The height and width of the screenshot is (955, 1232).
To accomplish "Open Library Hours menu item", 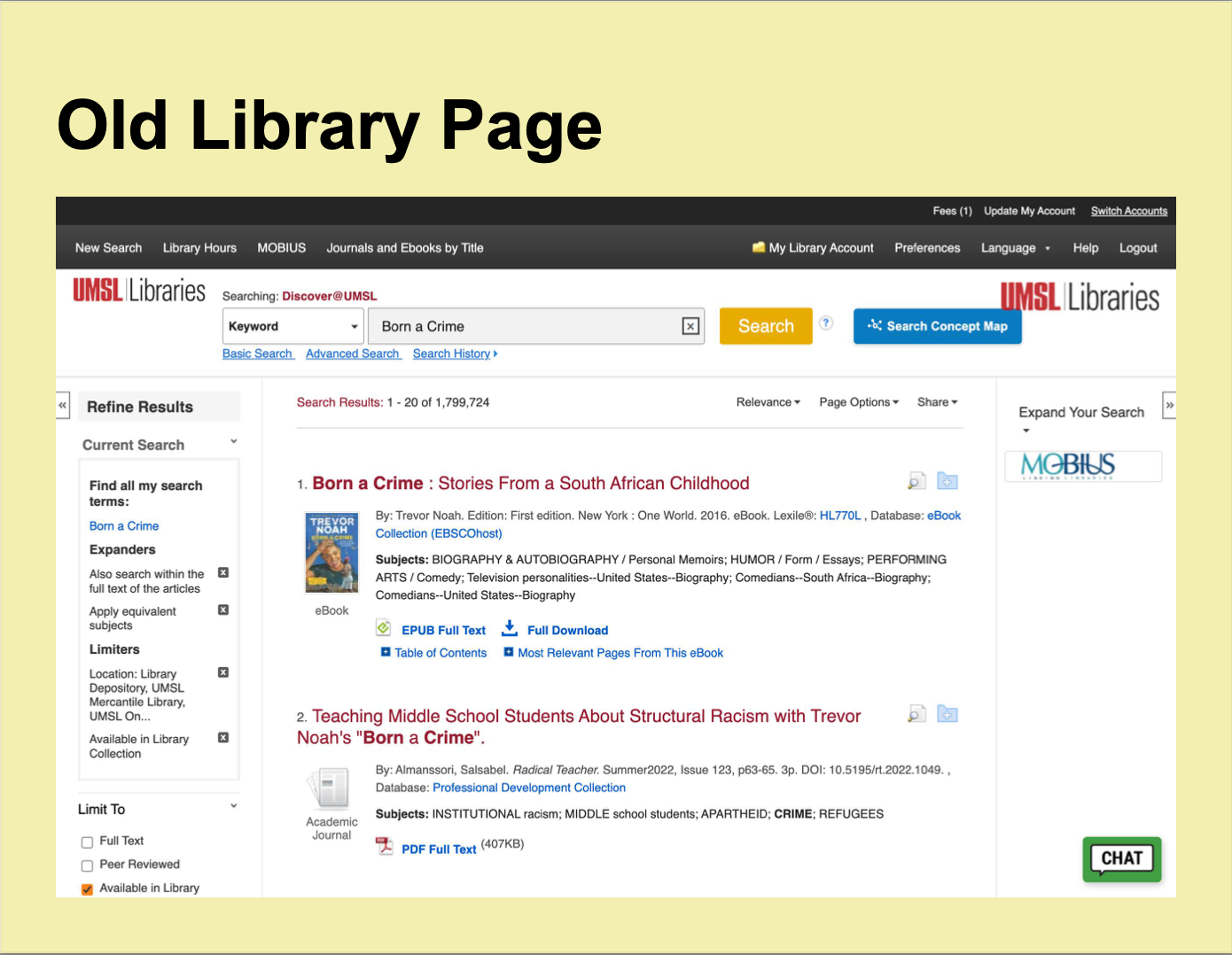I will (x=199, y=248).
